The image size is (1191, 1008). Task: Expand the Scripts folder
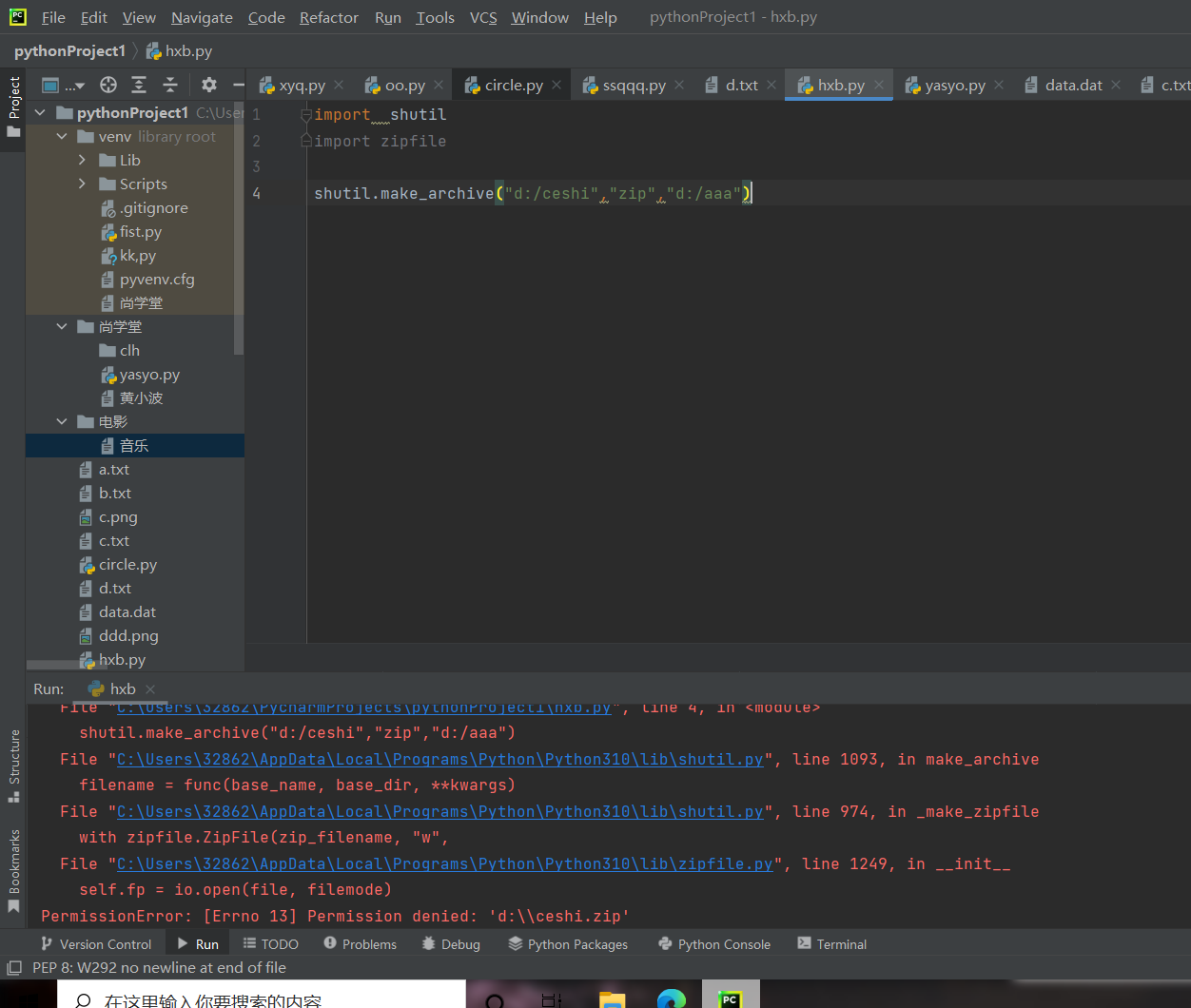[83, 184]
